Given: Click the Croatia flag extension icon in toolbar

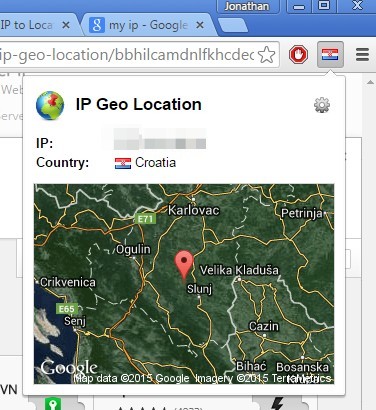Looking at the screenshot, I should tap(330, 54).
